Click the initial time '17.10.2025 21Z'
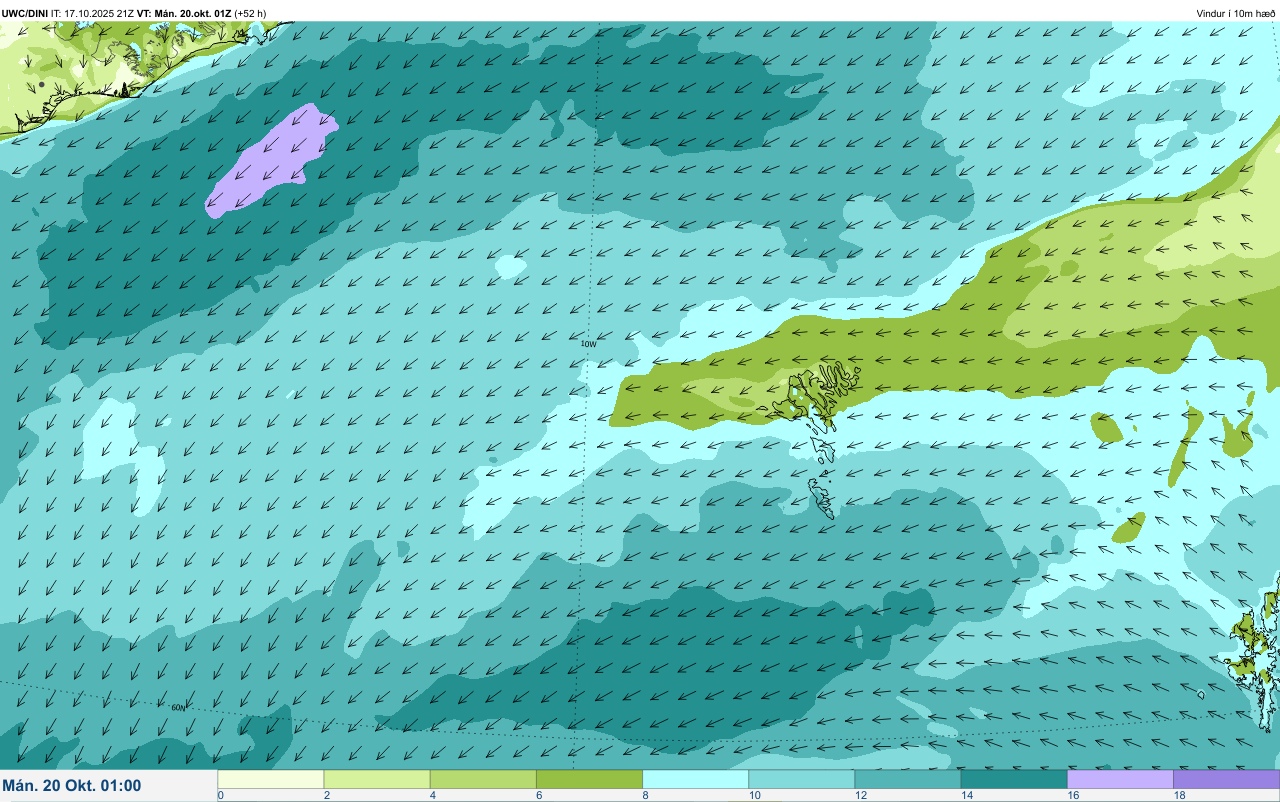1280x802 pixels. click(x=99, y=13)
